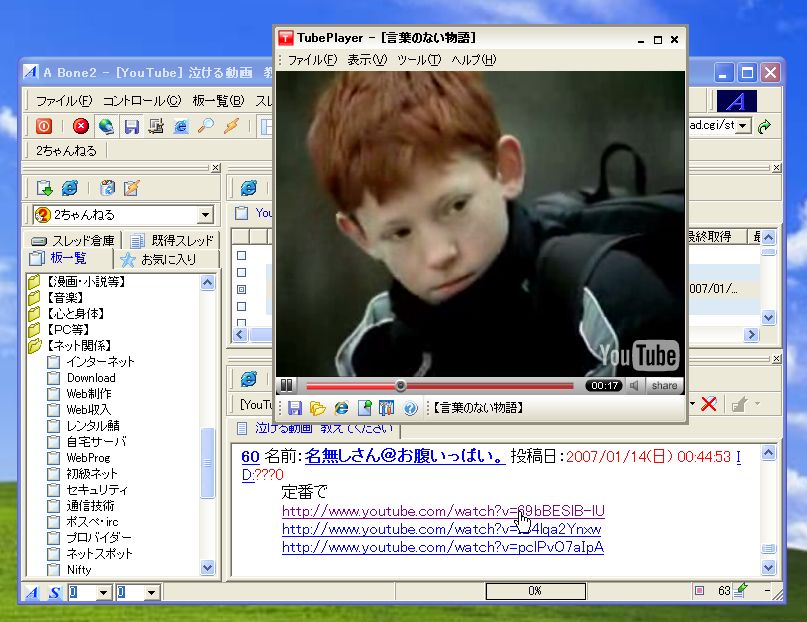Expand the 【音楽】 folder
The image size is (807, 622).
[34, 298]
